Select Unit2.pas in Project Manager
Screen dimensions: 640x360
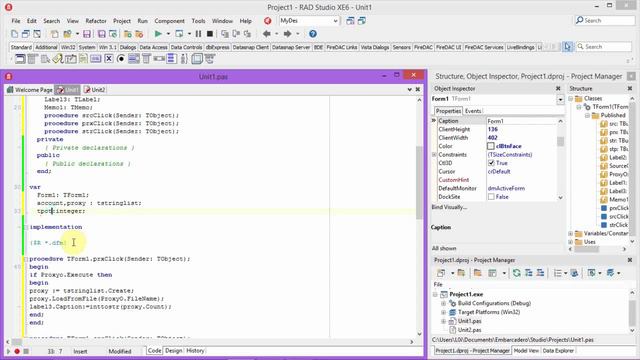pyautogui.click(x=469, y=330)
